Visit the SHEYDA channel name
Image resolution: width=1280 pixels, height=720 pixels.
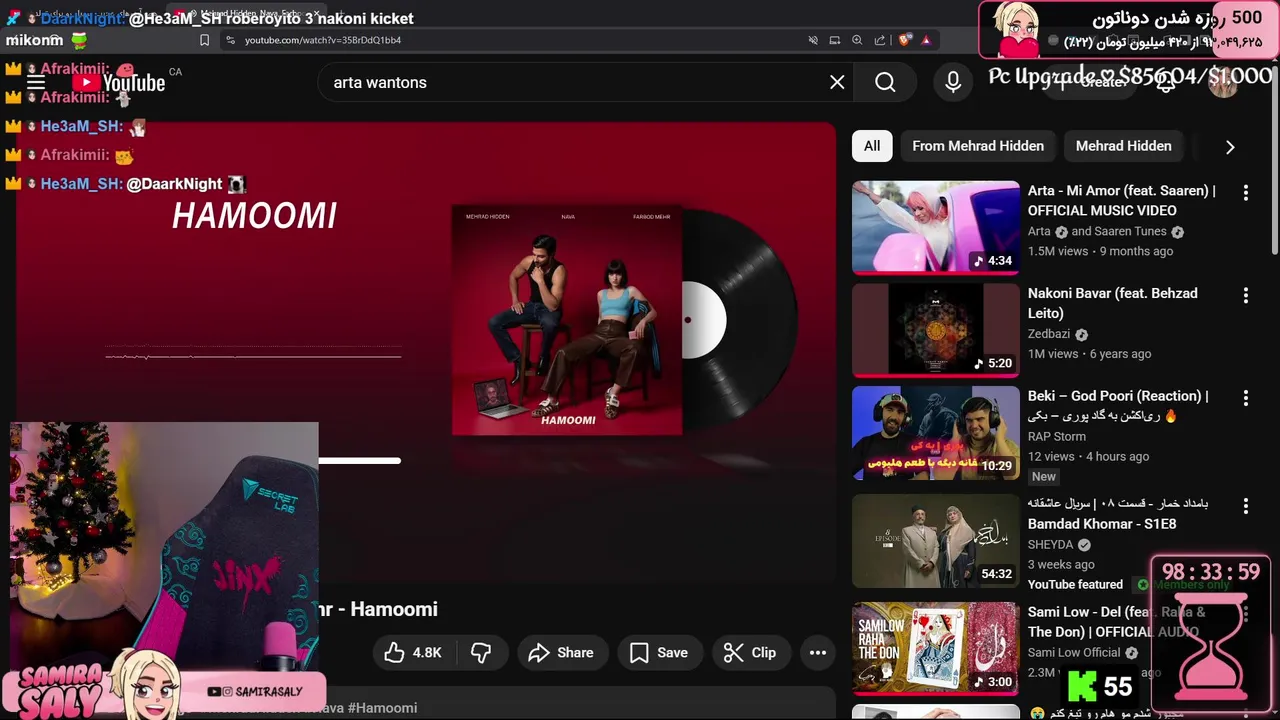click(x=1051, y=545)
